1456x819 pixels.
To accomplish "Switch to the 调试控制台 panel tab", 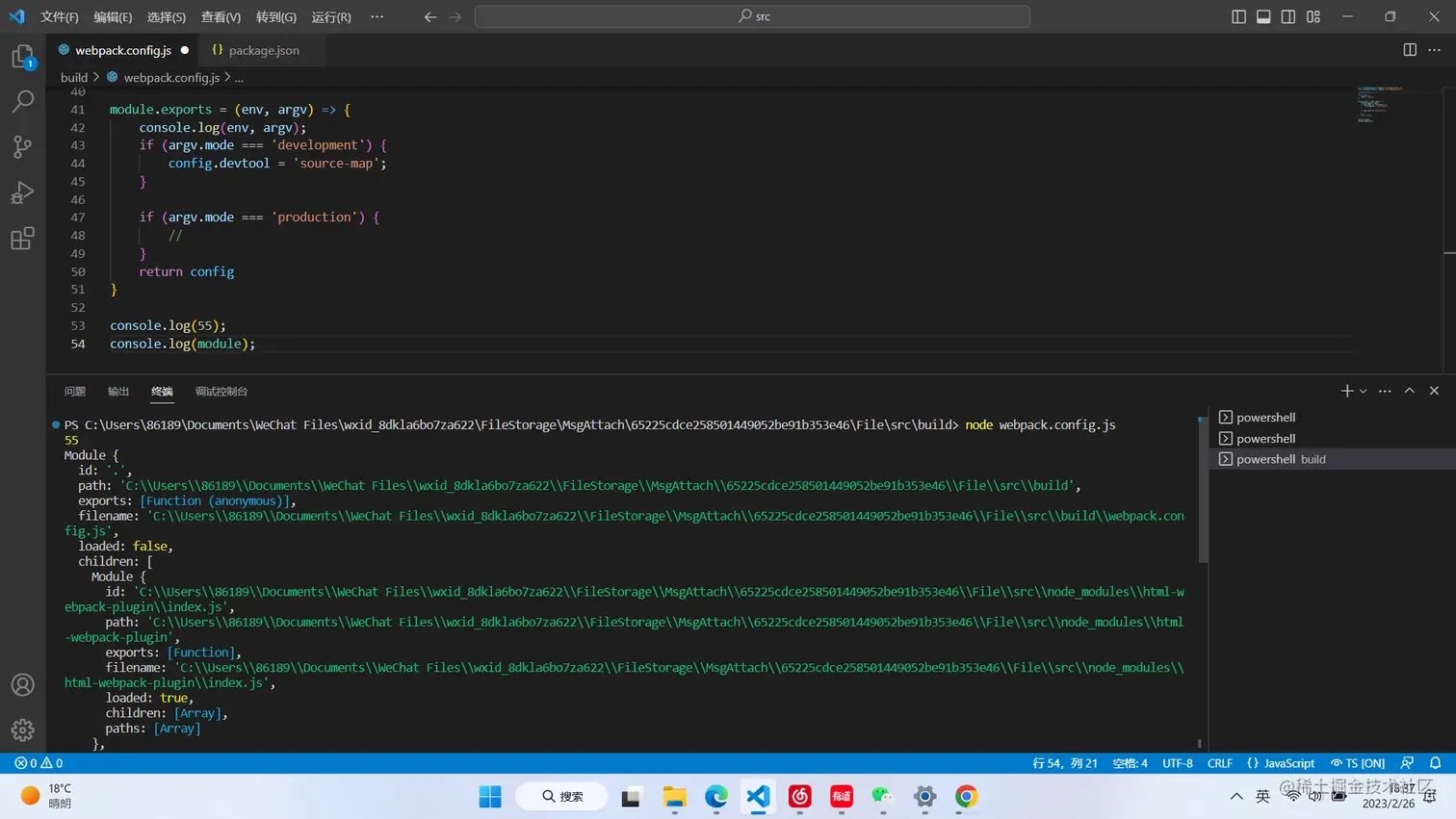I will [x=221, y=391].
